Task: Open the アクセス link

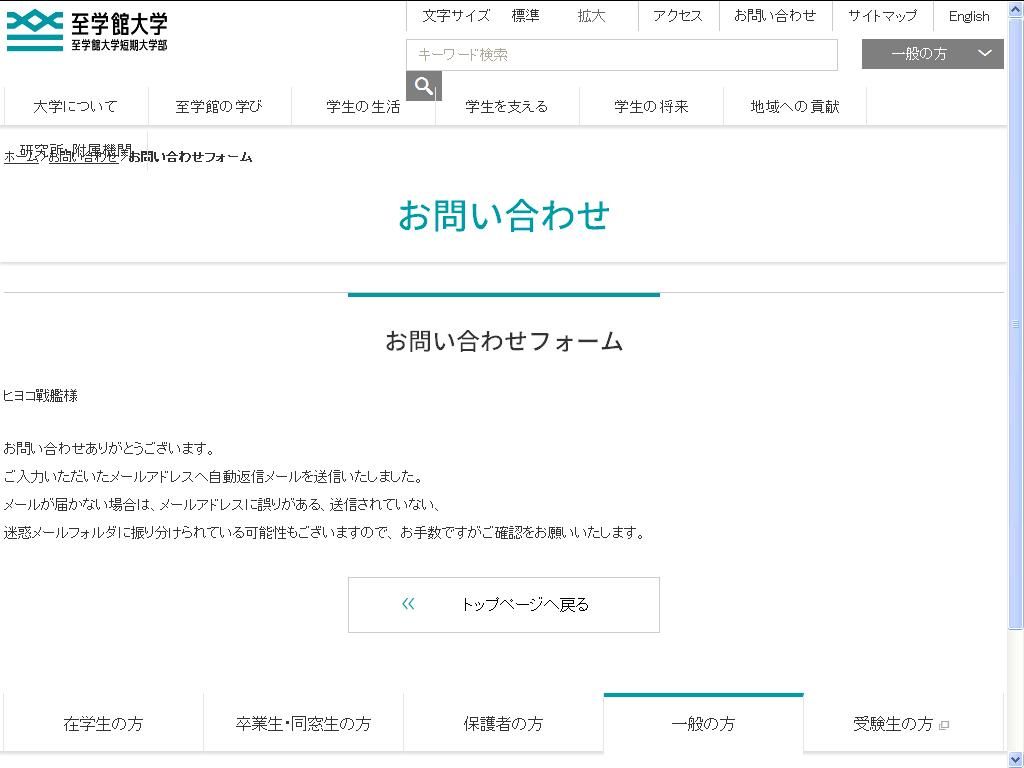Action: click(677, 16)
